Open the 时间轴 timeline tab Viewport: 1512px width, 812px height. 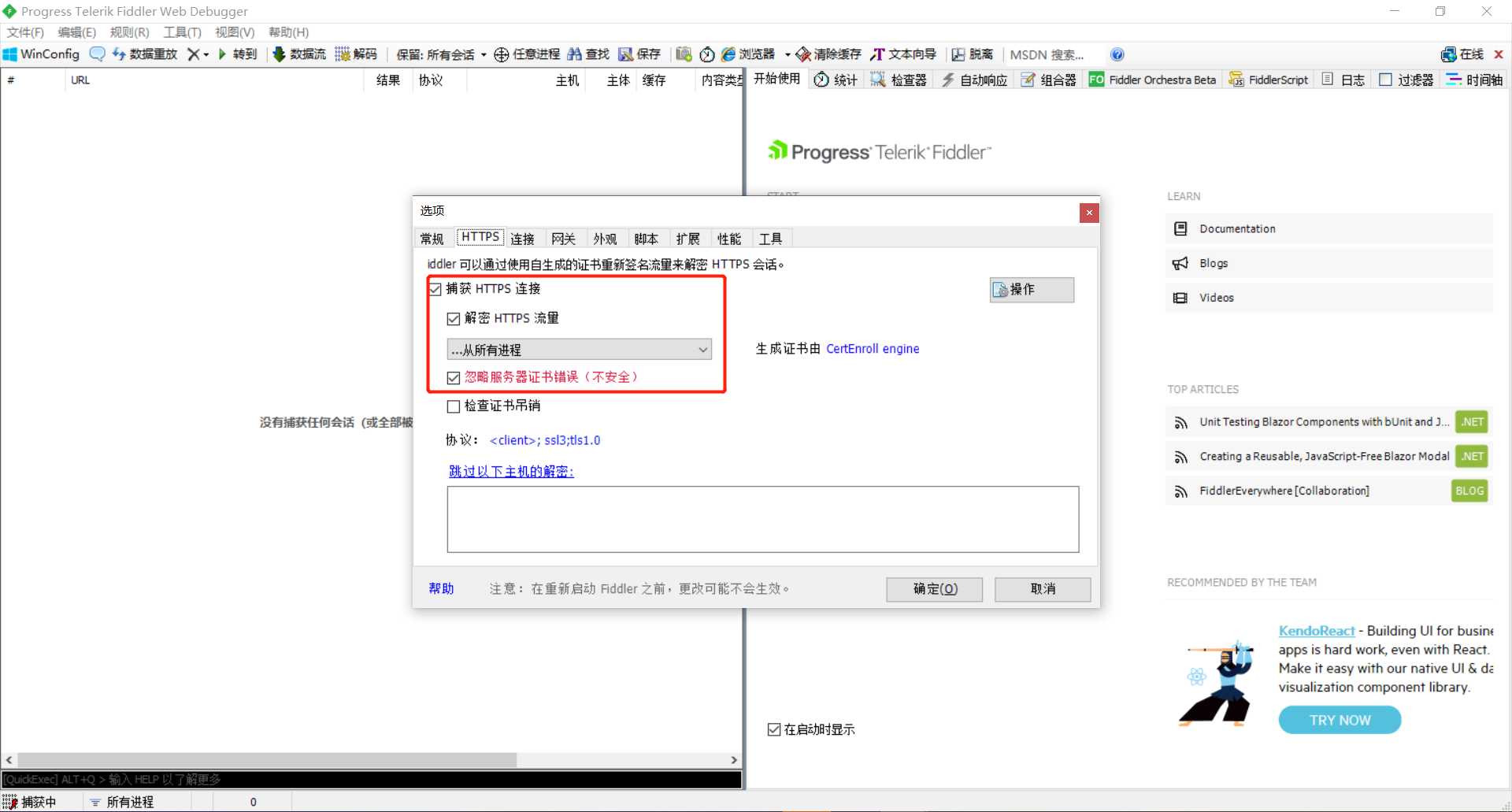pos(1475,80)
